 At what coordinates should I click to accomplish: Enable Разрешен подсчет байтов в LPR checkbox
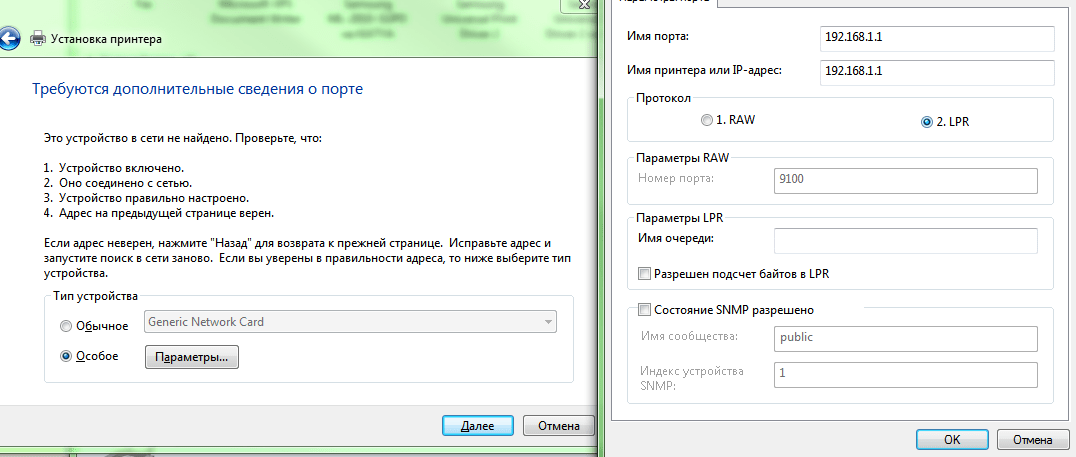(645, 273)
